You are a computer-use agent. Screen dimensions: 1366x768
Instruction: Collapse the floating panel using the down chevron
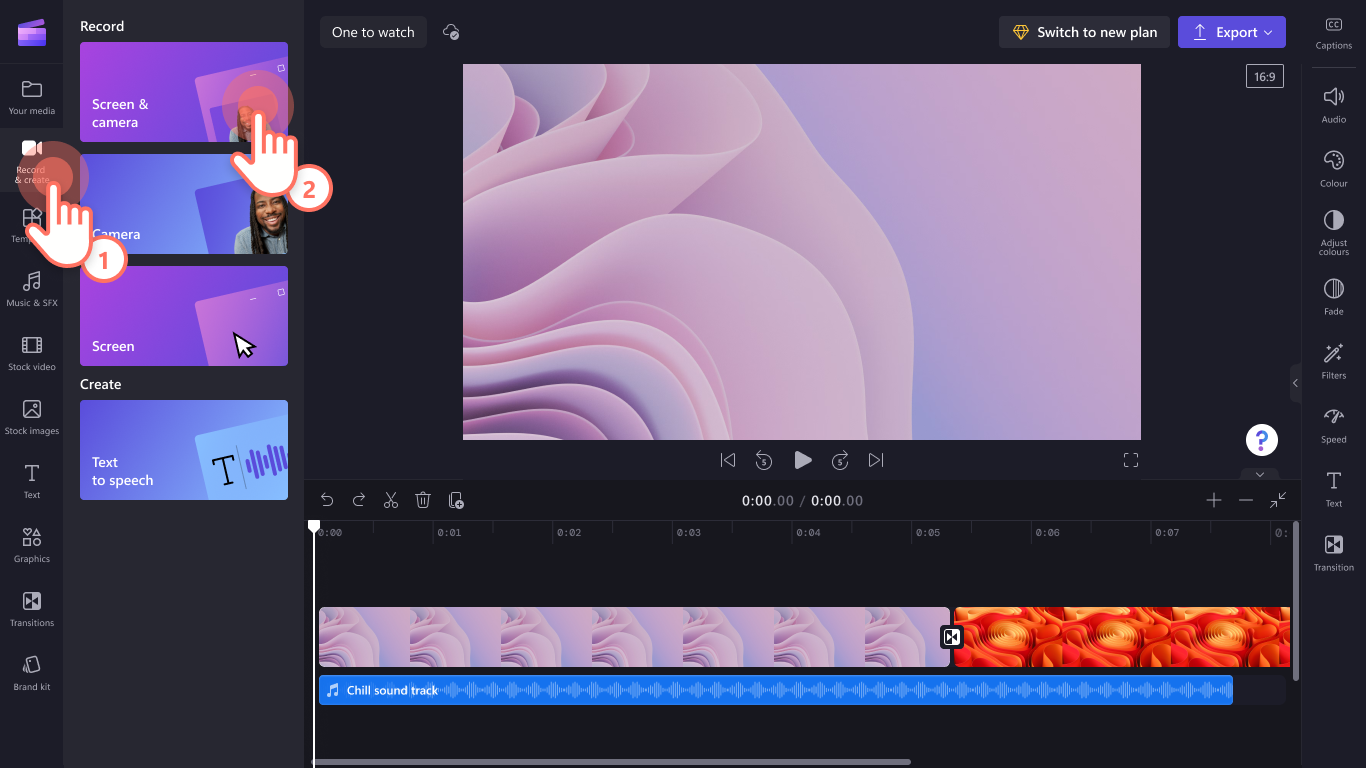click(x=1259, y=475)
